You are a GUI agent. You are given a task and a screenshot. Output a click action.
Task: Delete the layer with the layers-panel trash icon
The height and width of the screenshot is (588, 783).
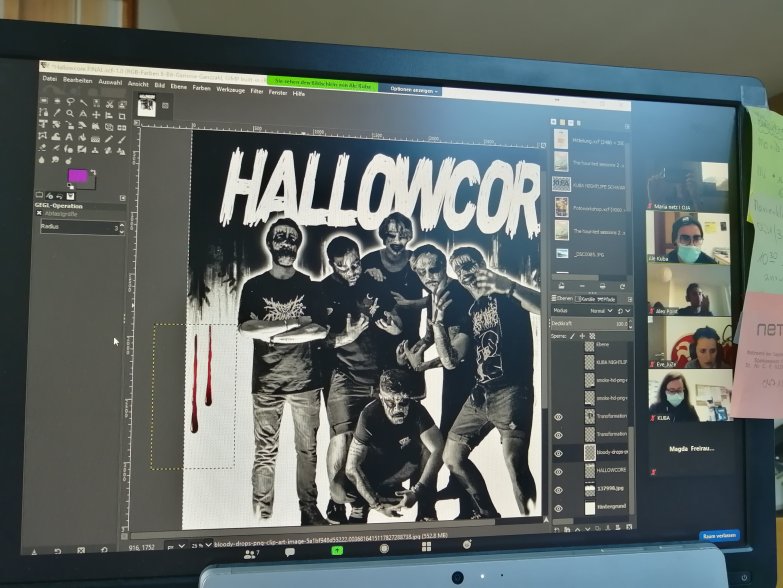tap(629, 529)
